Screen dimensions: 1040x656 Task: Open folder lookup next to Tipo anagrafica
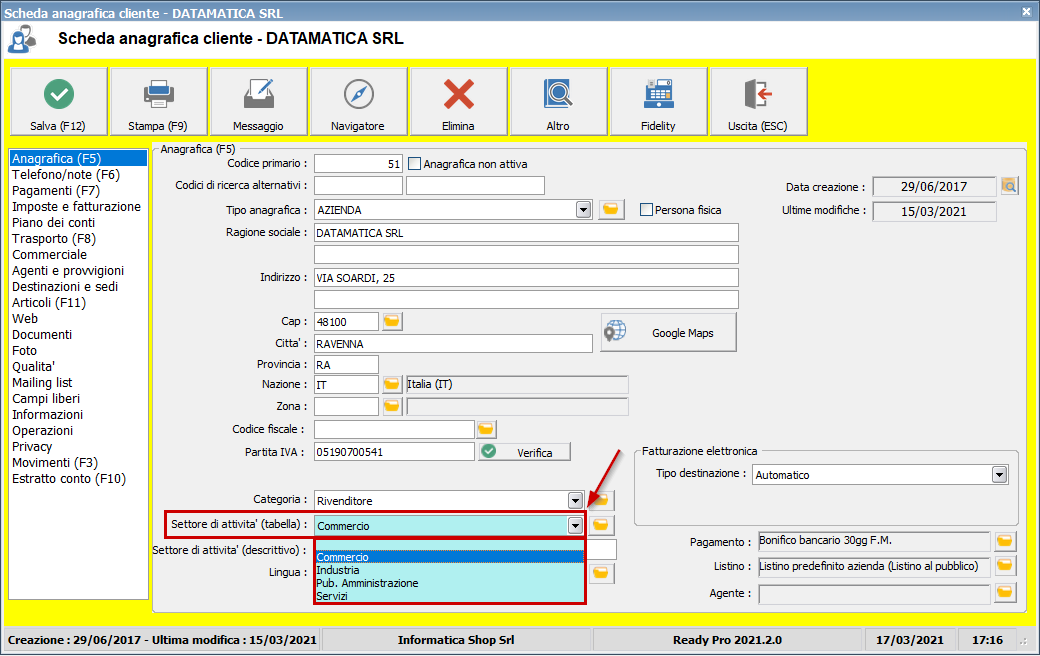[x=611, y=210]
